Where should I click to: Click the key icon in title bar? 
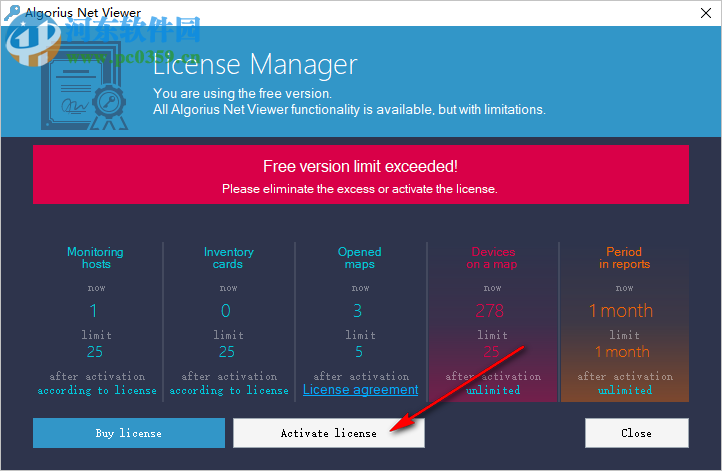[12, 13]
